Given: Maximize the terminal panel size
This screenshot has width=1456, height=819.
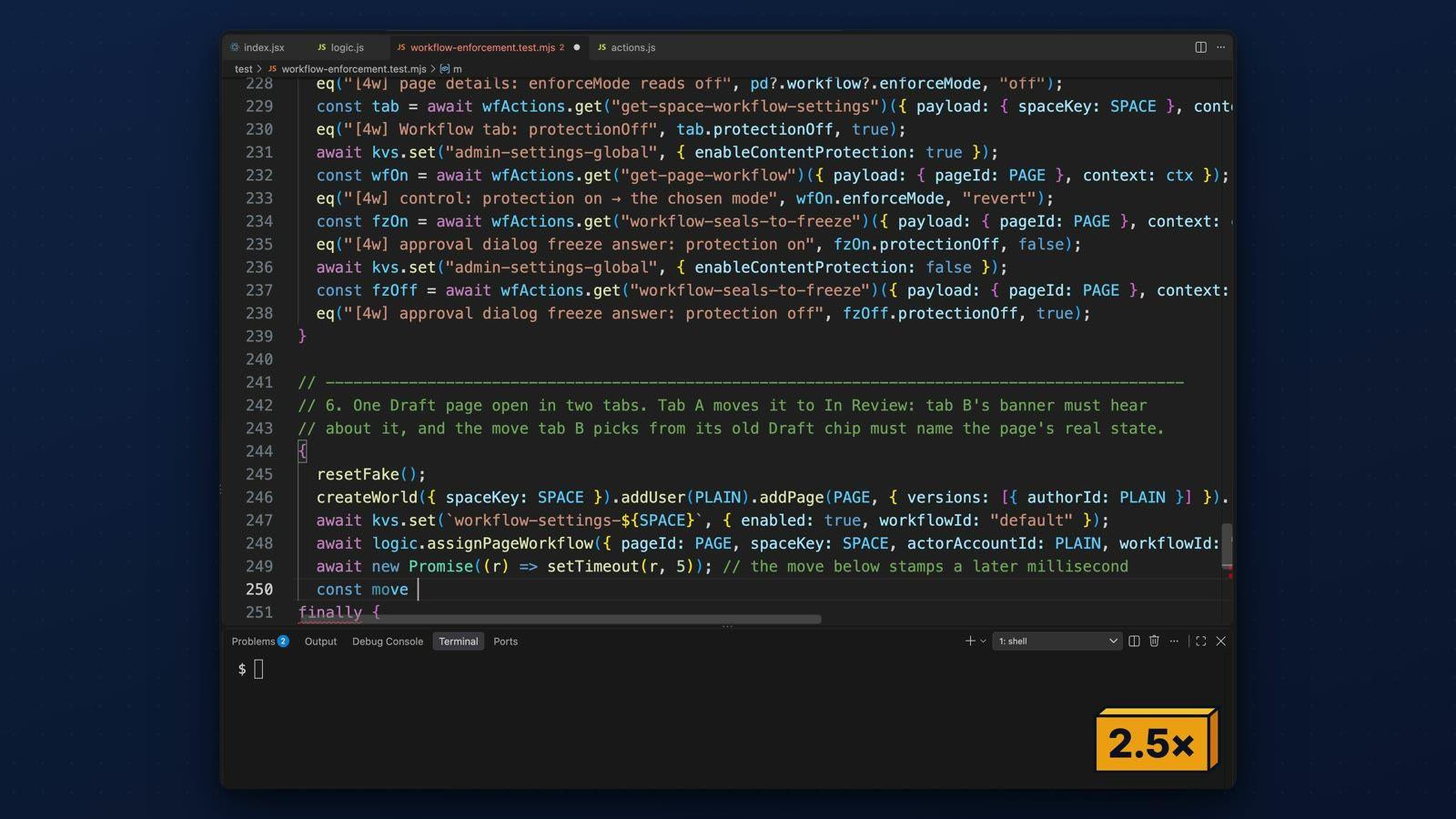Looking at the screenshot, I should click(x=1201, y=642).
